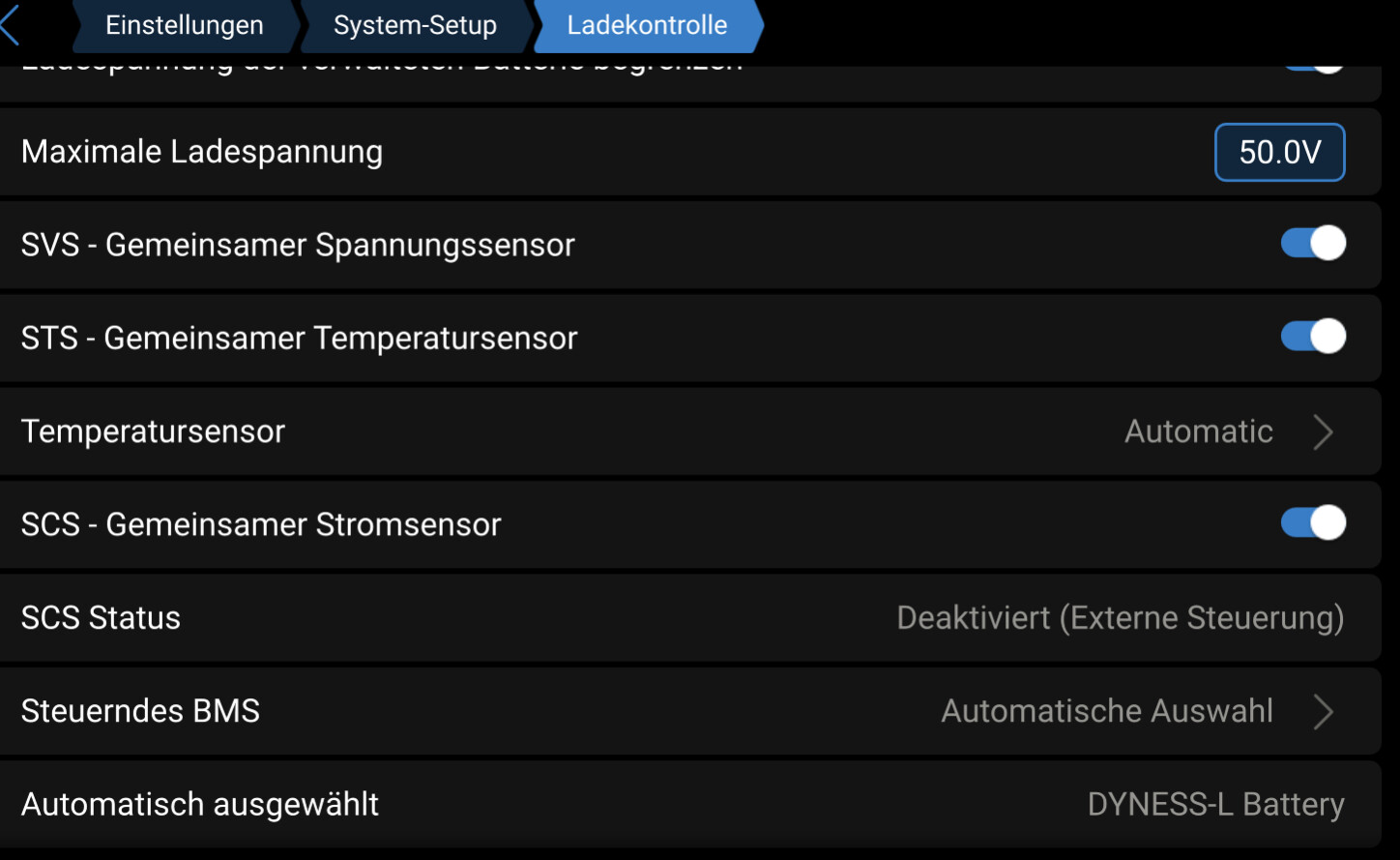Viewport: 1400px width, 860px height.
Task: Disable SVS shared voltage sensor switch
Action: click(x=1313, y=243)
